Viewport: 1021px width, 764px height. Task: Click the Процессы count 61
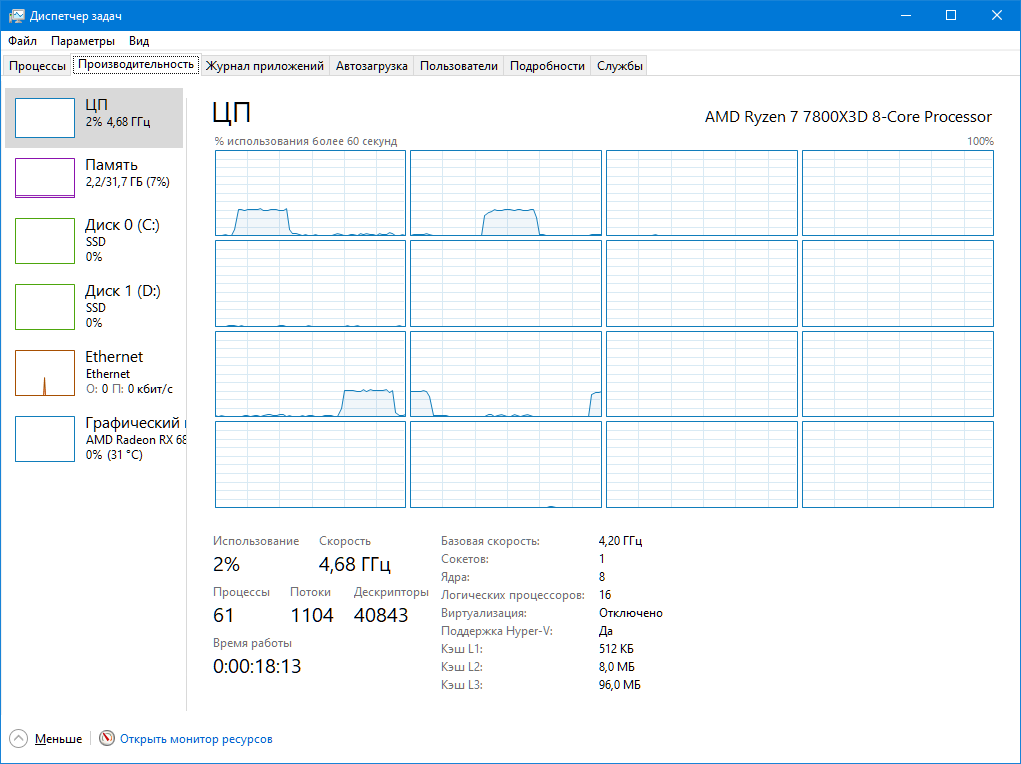223,615
